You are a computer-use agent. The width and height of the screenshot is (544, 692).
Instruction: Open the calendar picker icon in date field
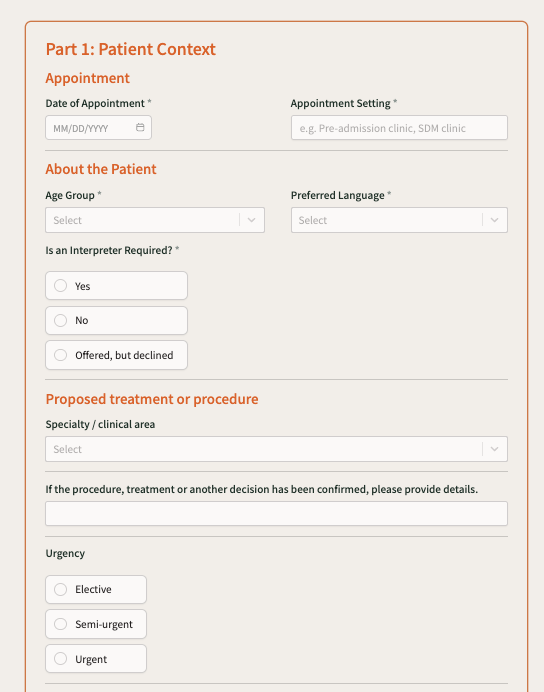tap(140, 128)
